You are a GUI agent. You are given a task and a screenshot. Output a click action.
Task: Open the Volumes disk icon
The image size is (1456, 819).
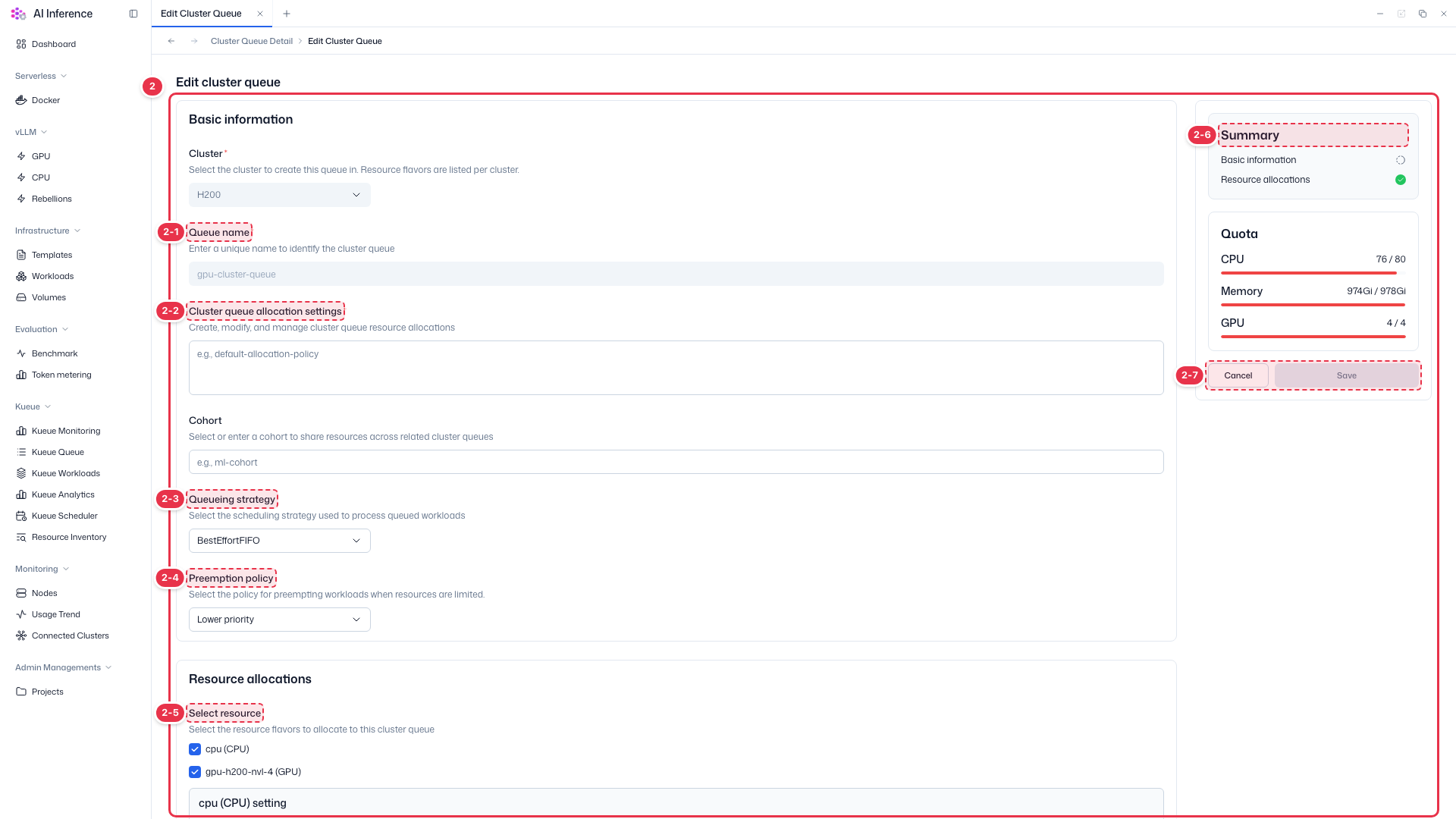point(21,297)
